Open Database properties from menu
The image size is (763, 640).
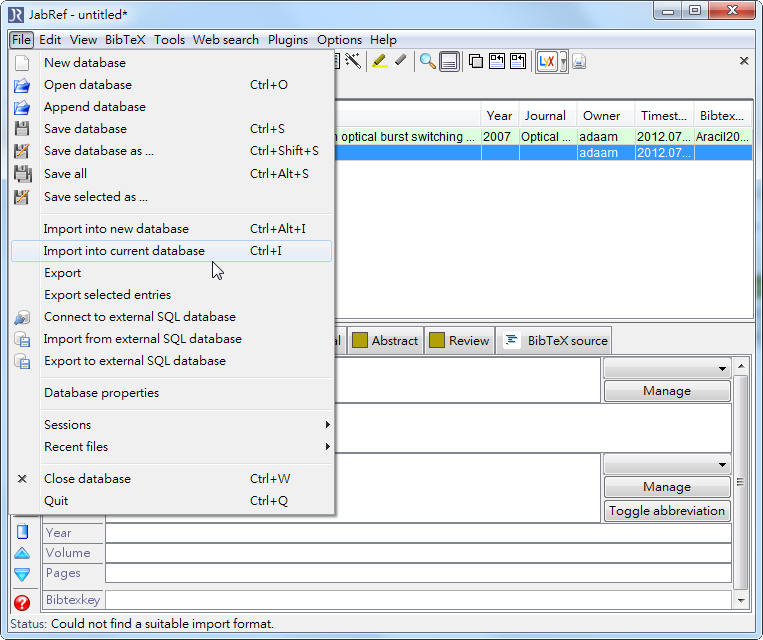click(x=171, y=393)
